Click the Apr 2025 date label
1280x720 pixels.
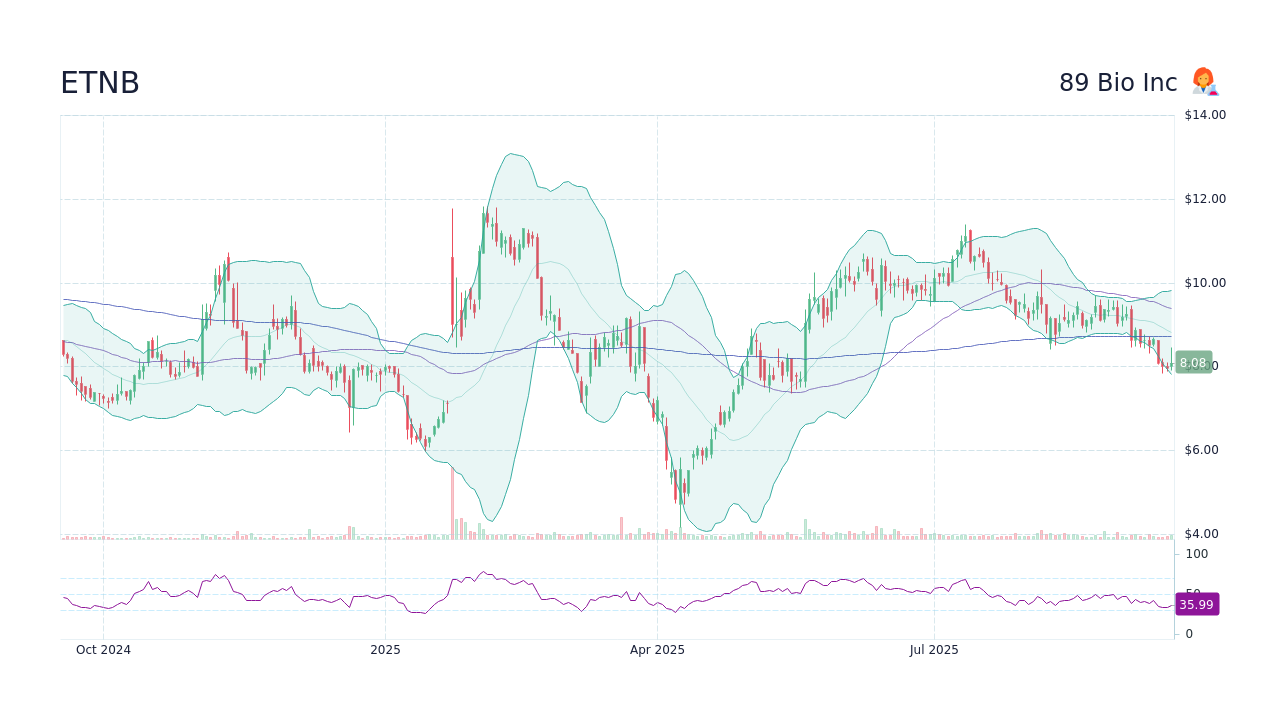[x=658, y=649]
